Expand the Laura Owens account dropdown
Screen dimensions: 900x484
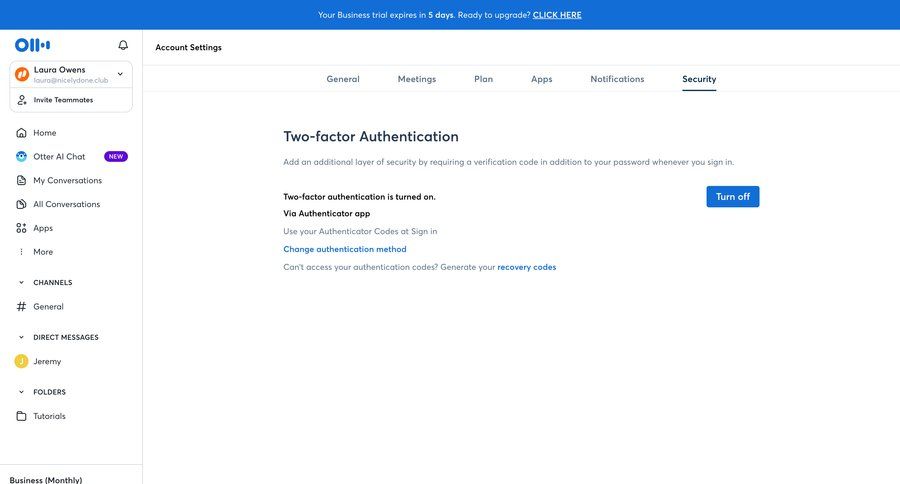120,74
